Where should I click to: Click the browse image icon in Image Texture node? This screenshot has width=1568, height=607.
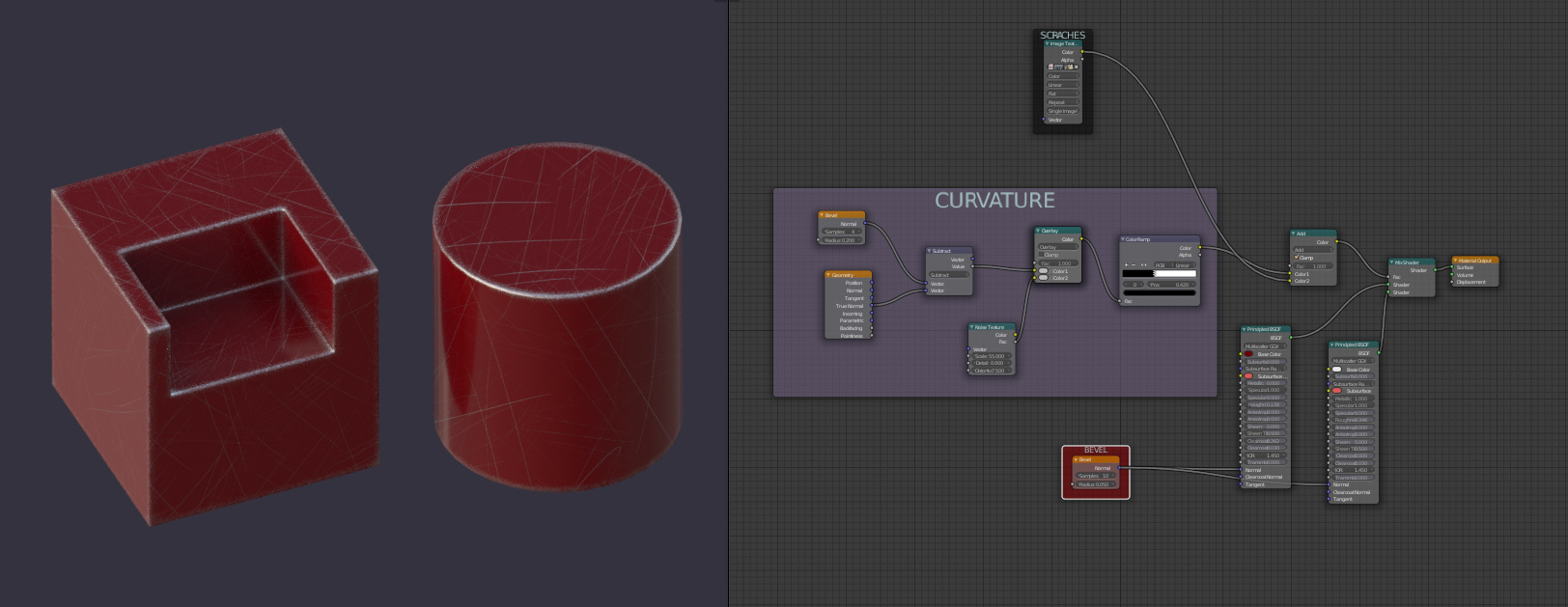point(1050,67)
